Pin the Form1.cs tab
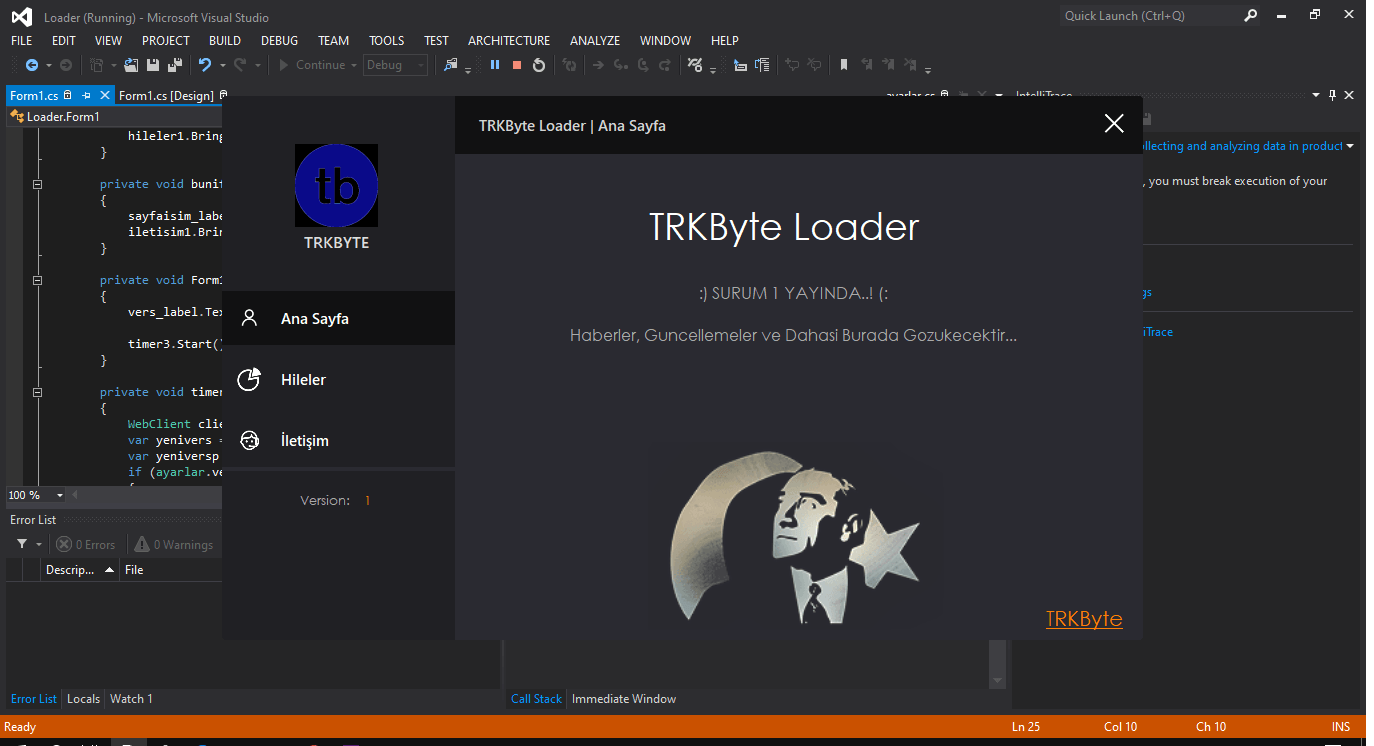 click(x=86, y=96)
